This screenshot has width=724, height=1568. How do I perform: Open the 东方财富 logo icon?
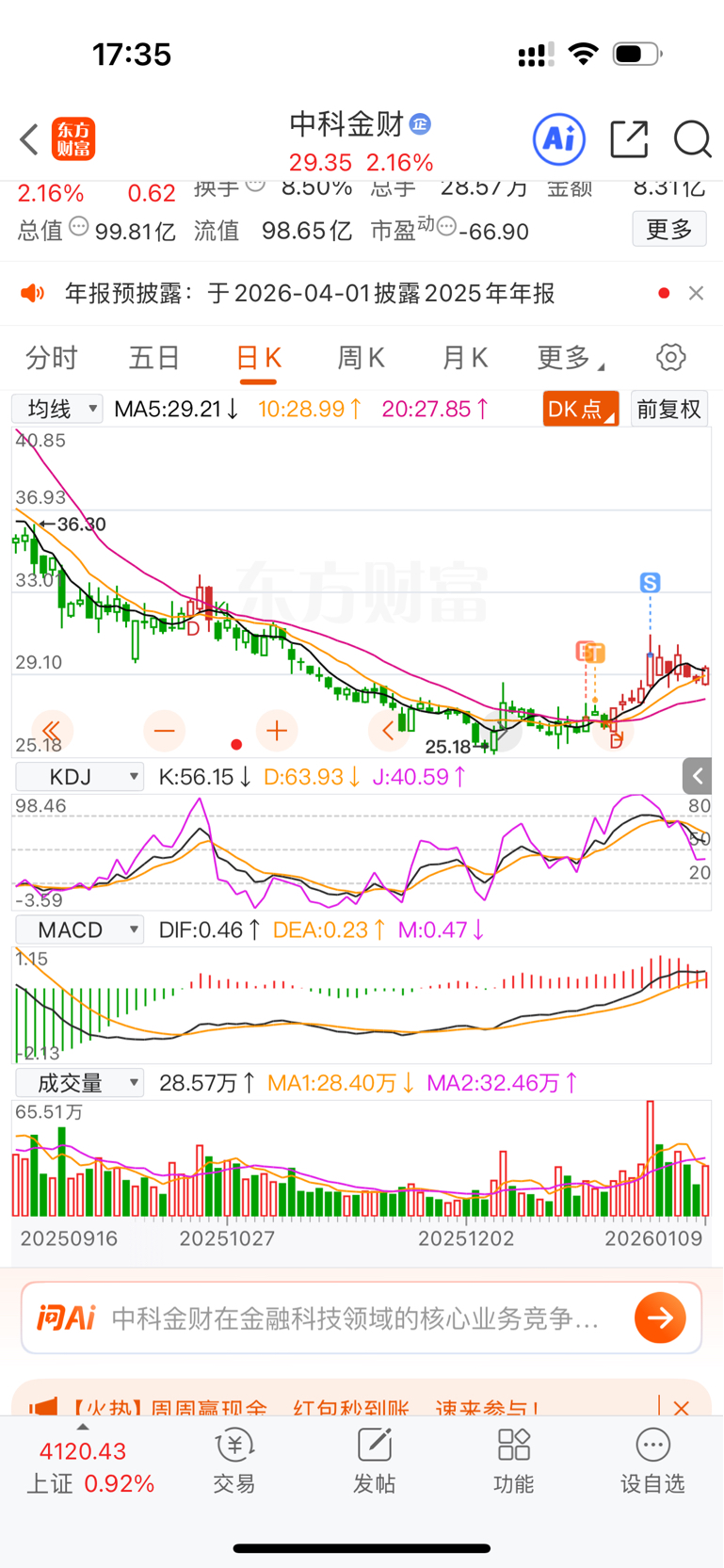pyautogui.click(x=73, y=139)
